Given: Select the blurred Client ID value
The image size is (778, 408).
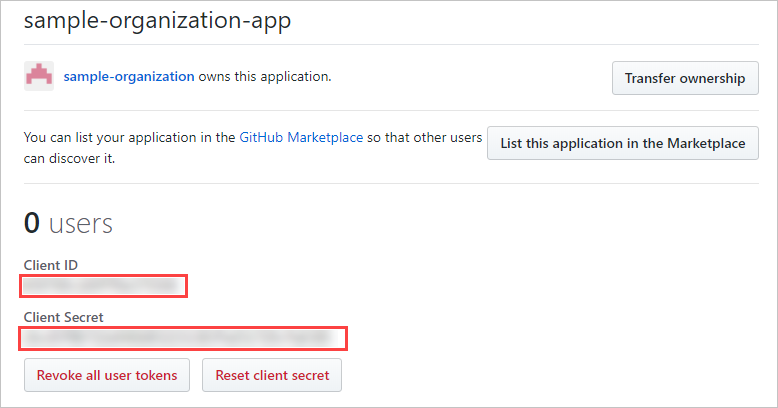Looking at the screenshot, I should [x=104, y=286].
